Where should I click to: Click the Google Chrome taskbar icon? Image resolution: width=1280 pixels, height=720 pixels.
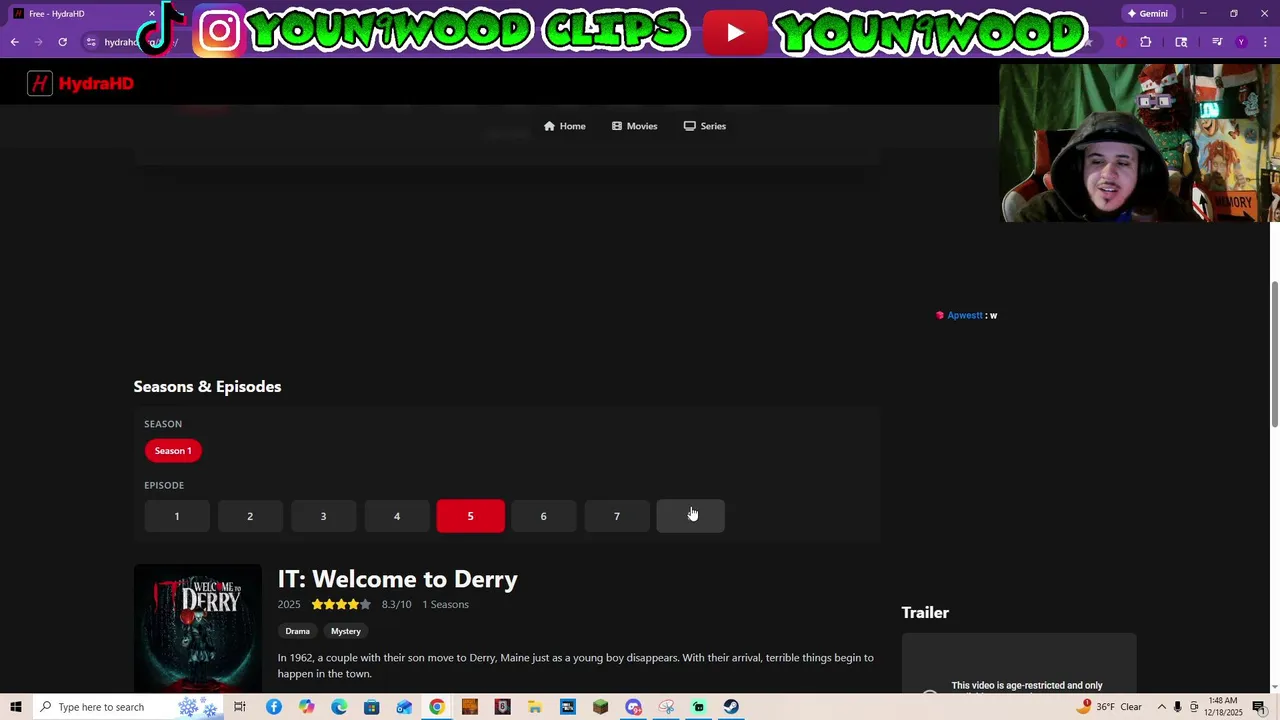tap(437, 707)
